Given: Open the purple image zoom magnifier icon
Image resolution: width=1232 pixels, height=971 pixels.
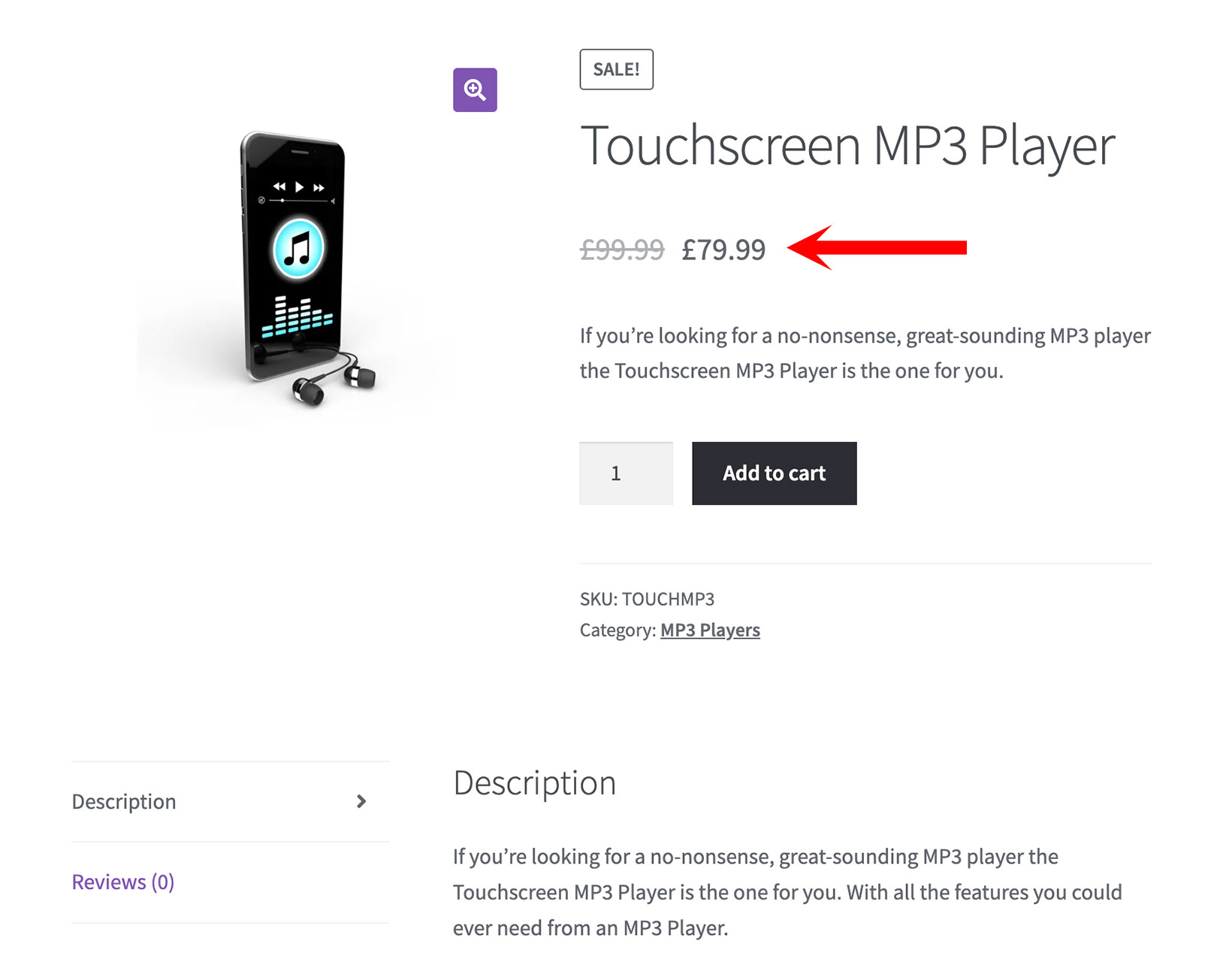Looking at the screenshot, I should (x=475, y=89).
